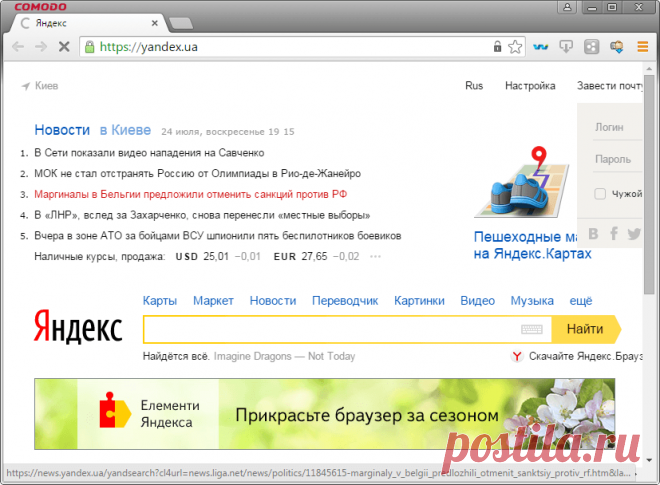Screen dimensions: 660x485
Task: Click the VK login icon
Action: [x=593, y=233]
